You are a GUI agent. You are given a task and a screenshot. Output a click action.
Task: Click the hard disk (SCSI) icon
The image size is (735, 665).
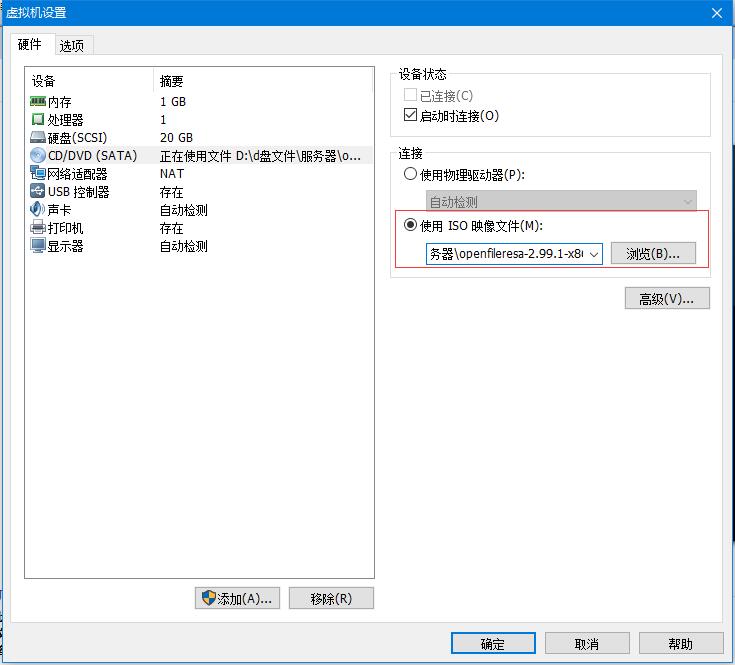[x=38, y=137]
